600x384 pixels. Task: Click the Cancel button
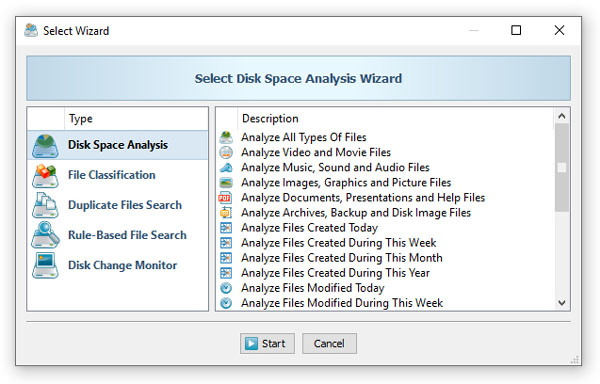point(329,343)
